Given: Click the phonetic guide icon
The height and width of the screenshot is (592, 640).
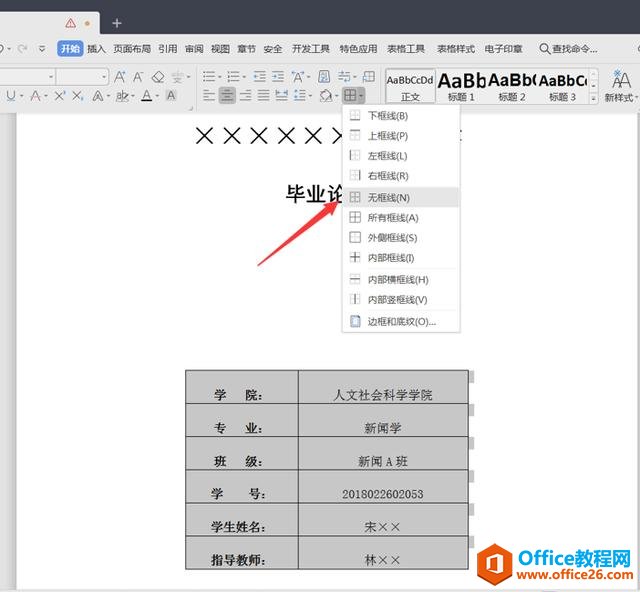Looking at the screenshot, I should (x=178, y=76).
